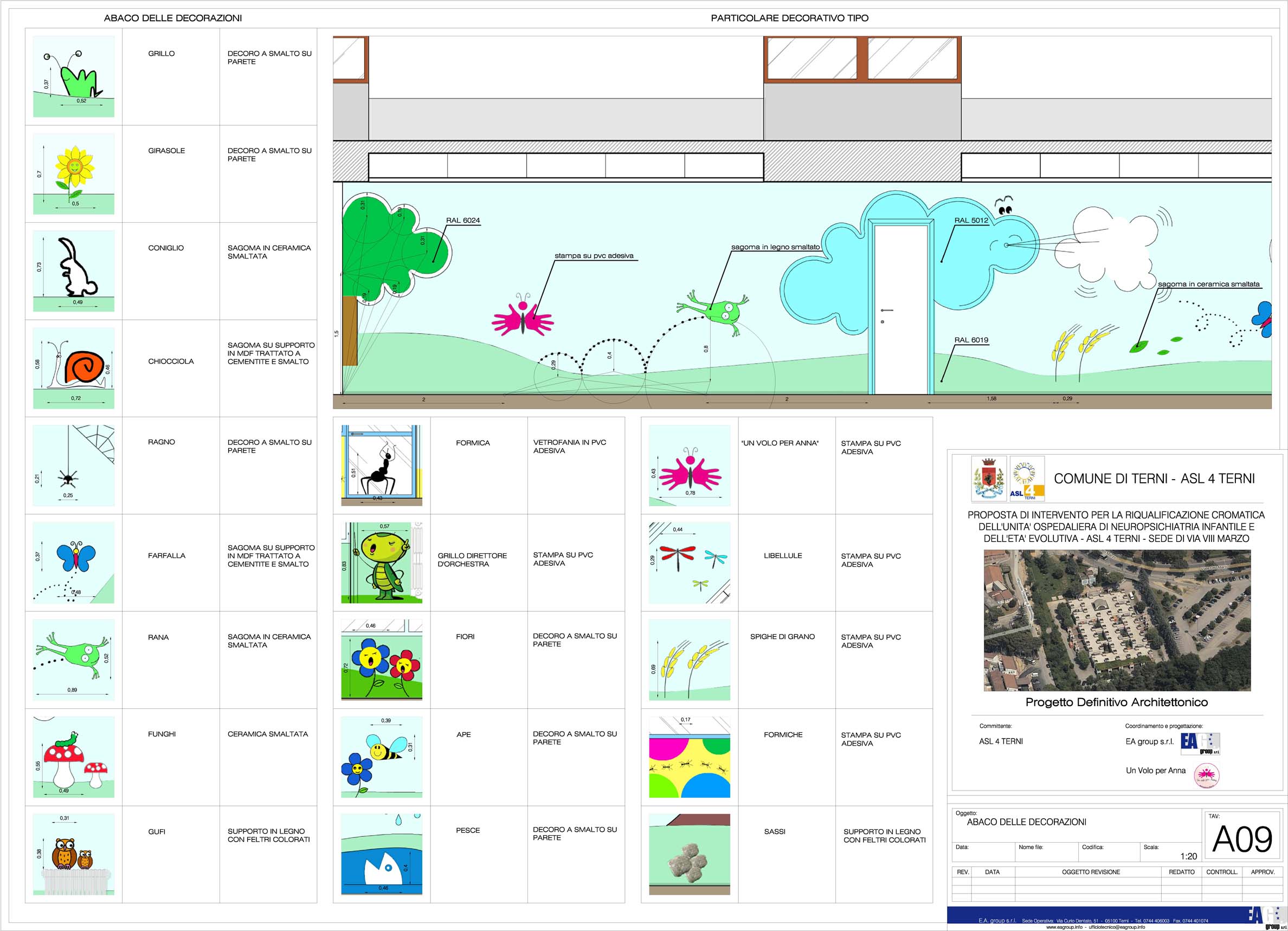1288x931 pixels.
Task: Click the 'stampa su pvc adesiva' callout
Action: click(x=594, y=255)
